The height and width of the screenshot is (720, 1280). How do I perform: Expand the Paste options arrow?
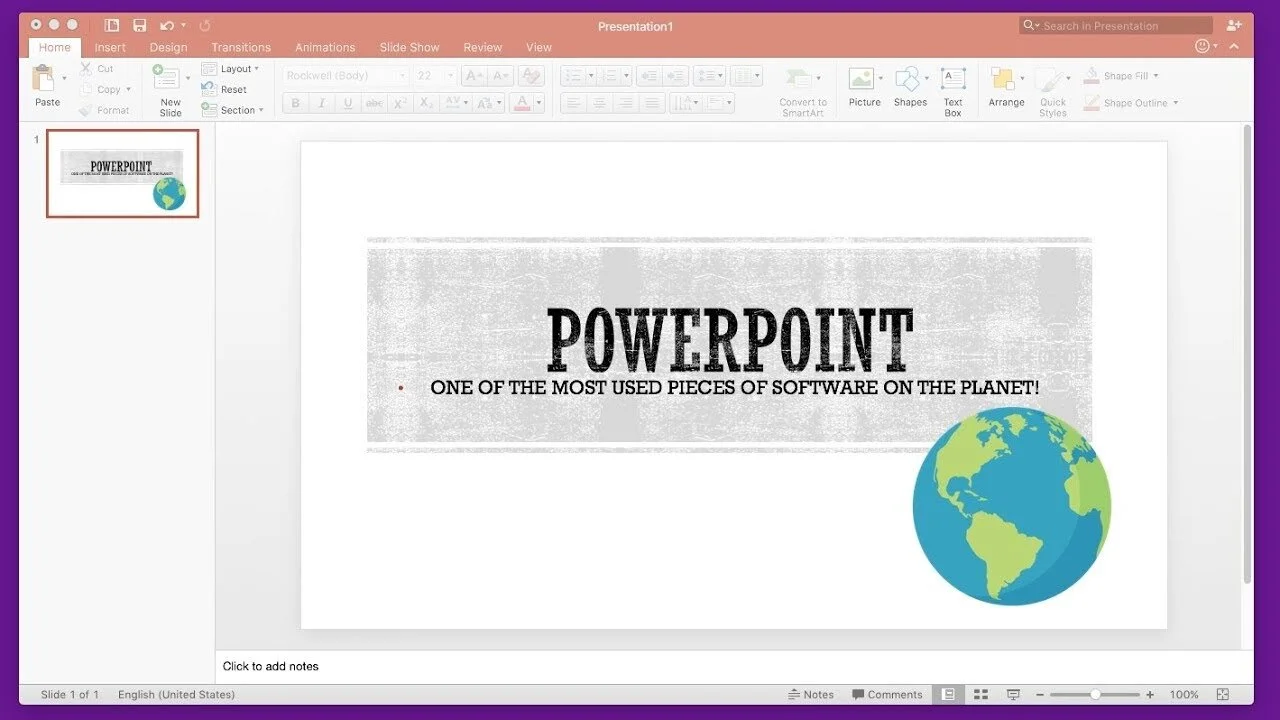click(x=65, y=78)
